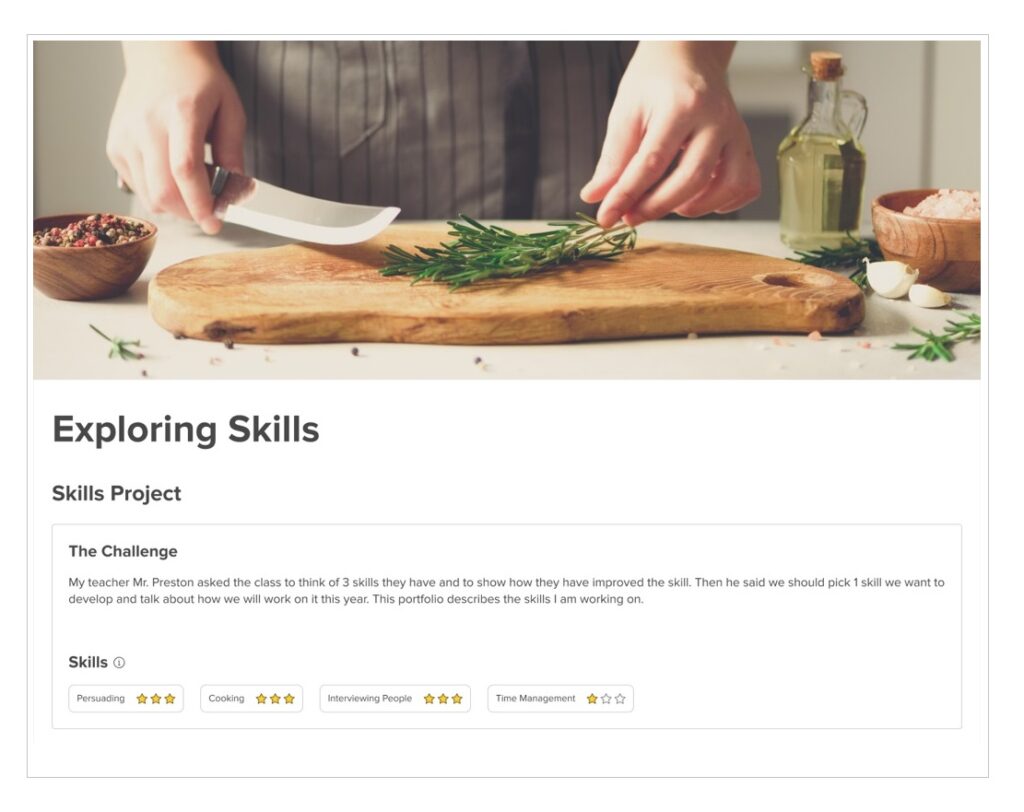Viewport: 1024px width, 812px height.
Task: Open the Time Management skill label
Action: (536, 699)
